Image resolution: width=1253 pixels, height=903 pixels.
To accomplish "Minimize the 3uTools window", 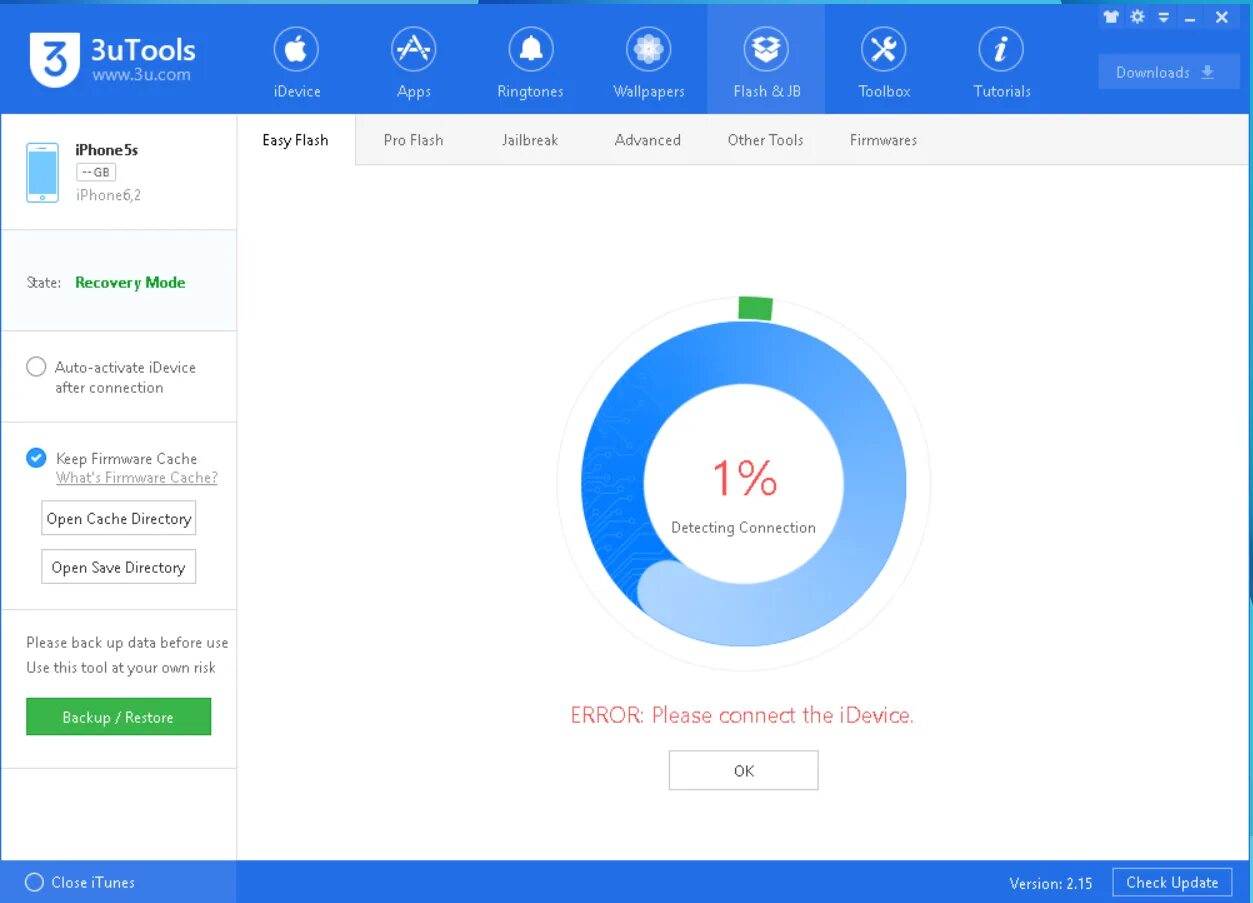I will point(1190,18).
